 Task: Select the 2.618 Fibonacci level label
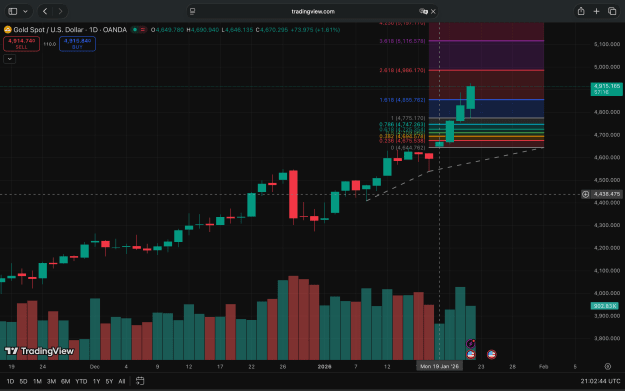[x=402, y=70]
